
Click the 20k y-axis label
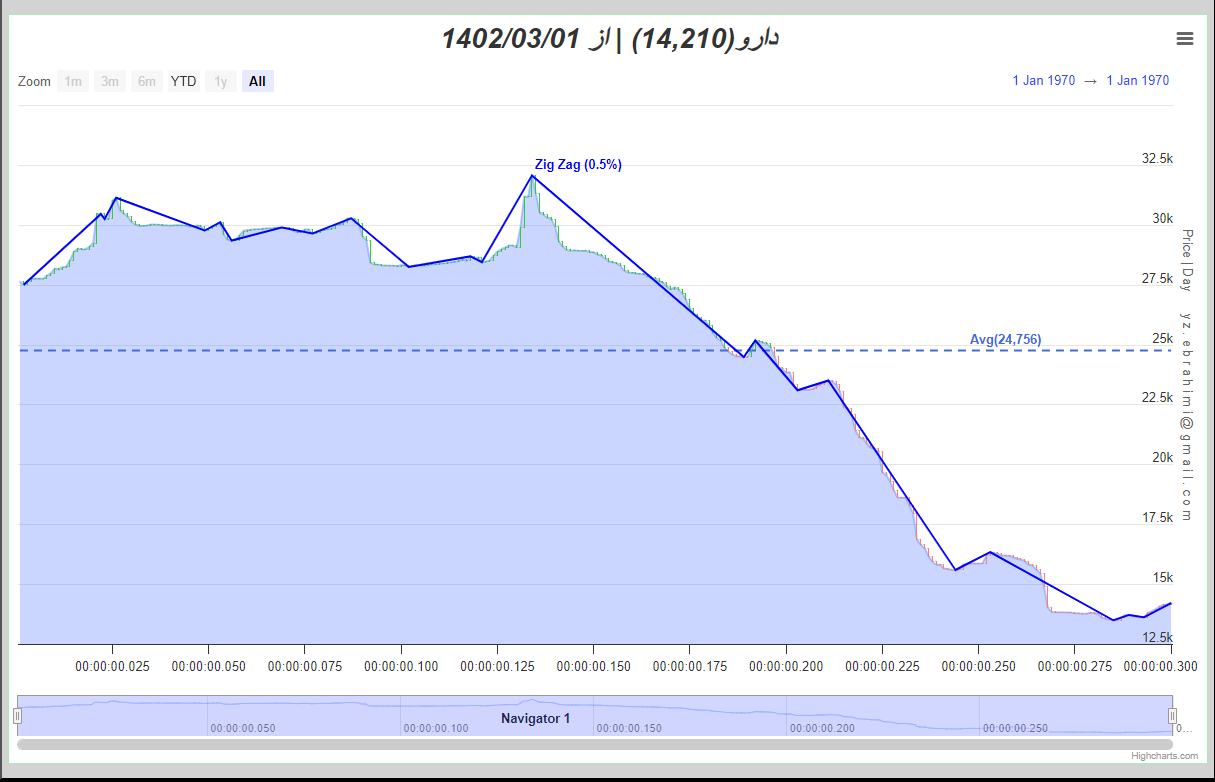tap(1163, 457)
